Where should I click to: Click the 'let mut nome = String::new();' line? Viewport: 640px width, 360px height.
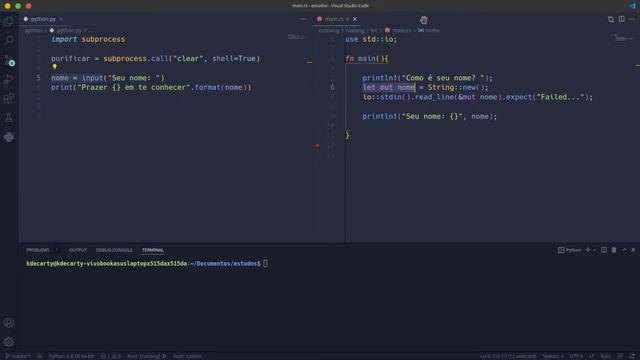425,87
